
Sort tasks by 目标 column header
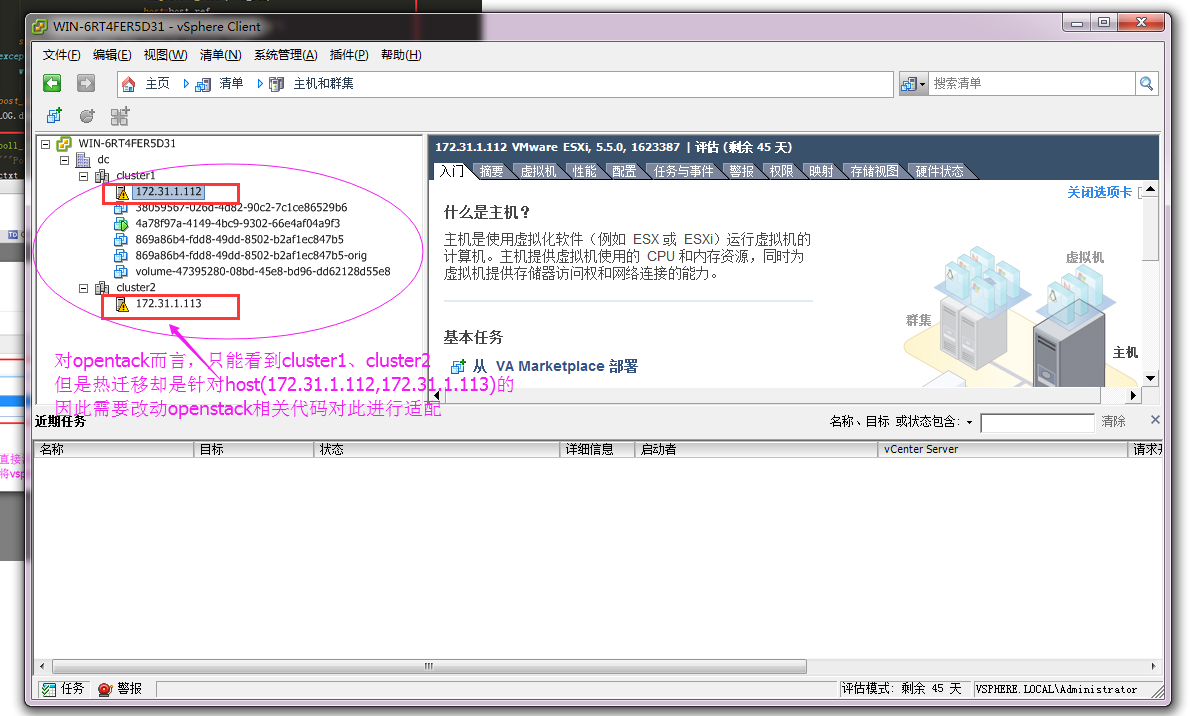[x=254, y=449]
